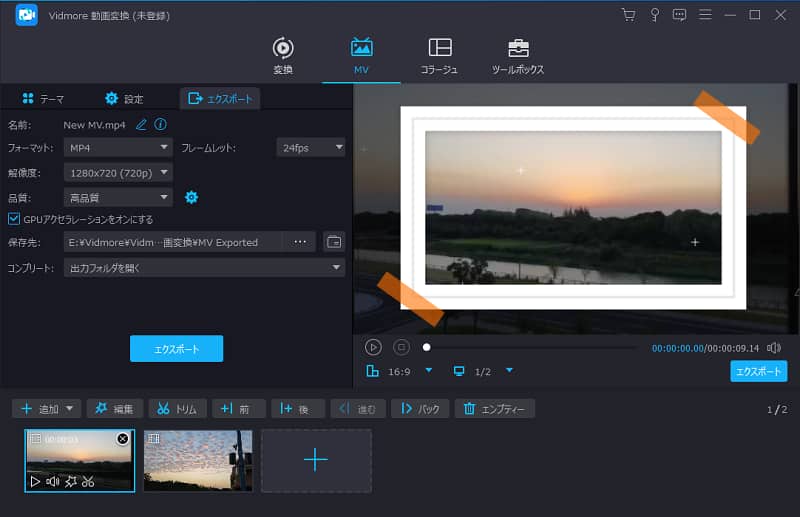This screenshot has width=800, height=517.
Task: Edit the file name with pencil icon
Action: pos(141,125)
